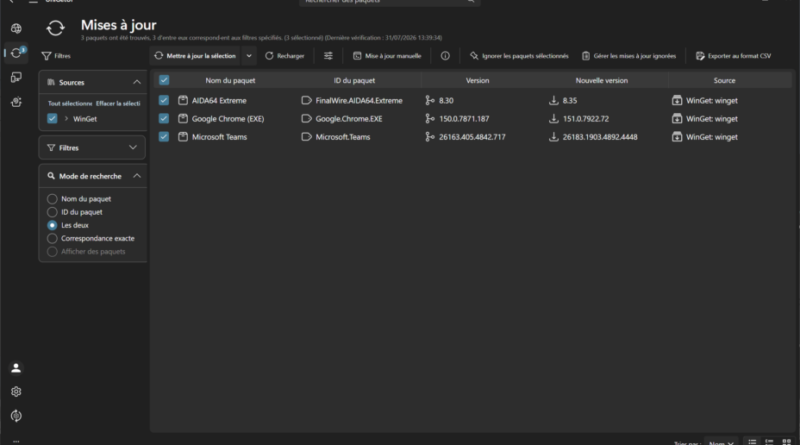Click Mettre à jour la sélection
The width and height of the screenshot is (800, 445).
click(195, 56)
